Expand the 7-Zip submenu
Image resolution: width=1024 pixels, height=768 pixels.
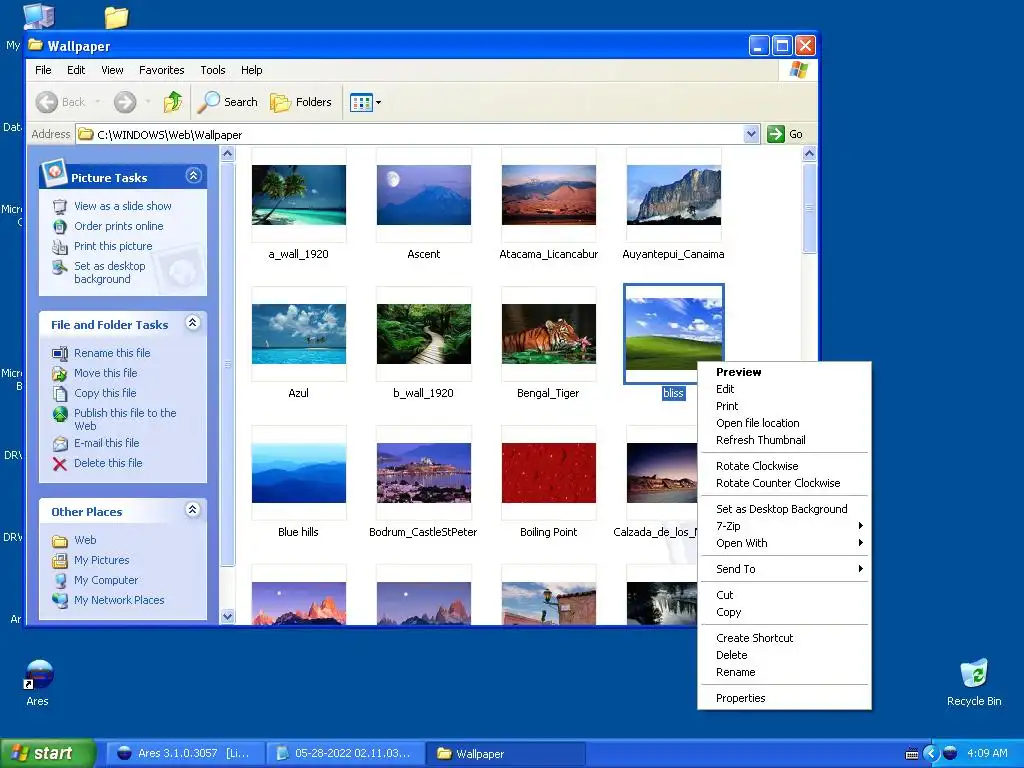tap(784, 526)
